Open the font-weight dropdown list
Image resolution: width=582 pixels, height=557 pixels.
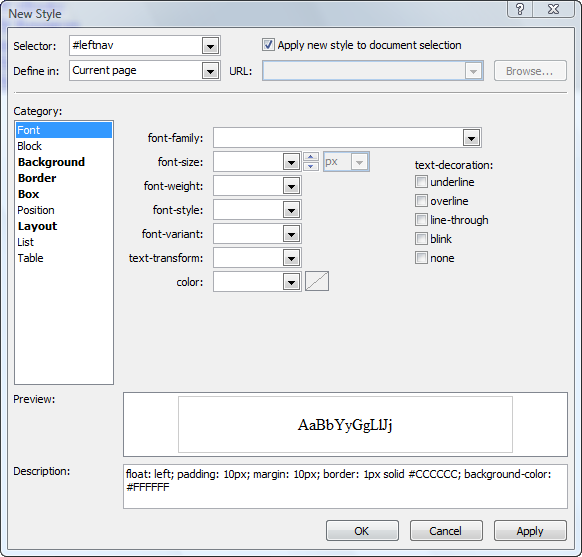291,186
